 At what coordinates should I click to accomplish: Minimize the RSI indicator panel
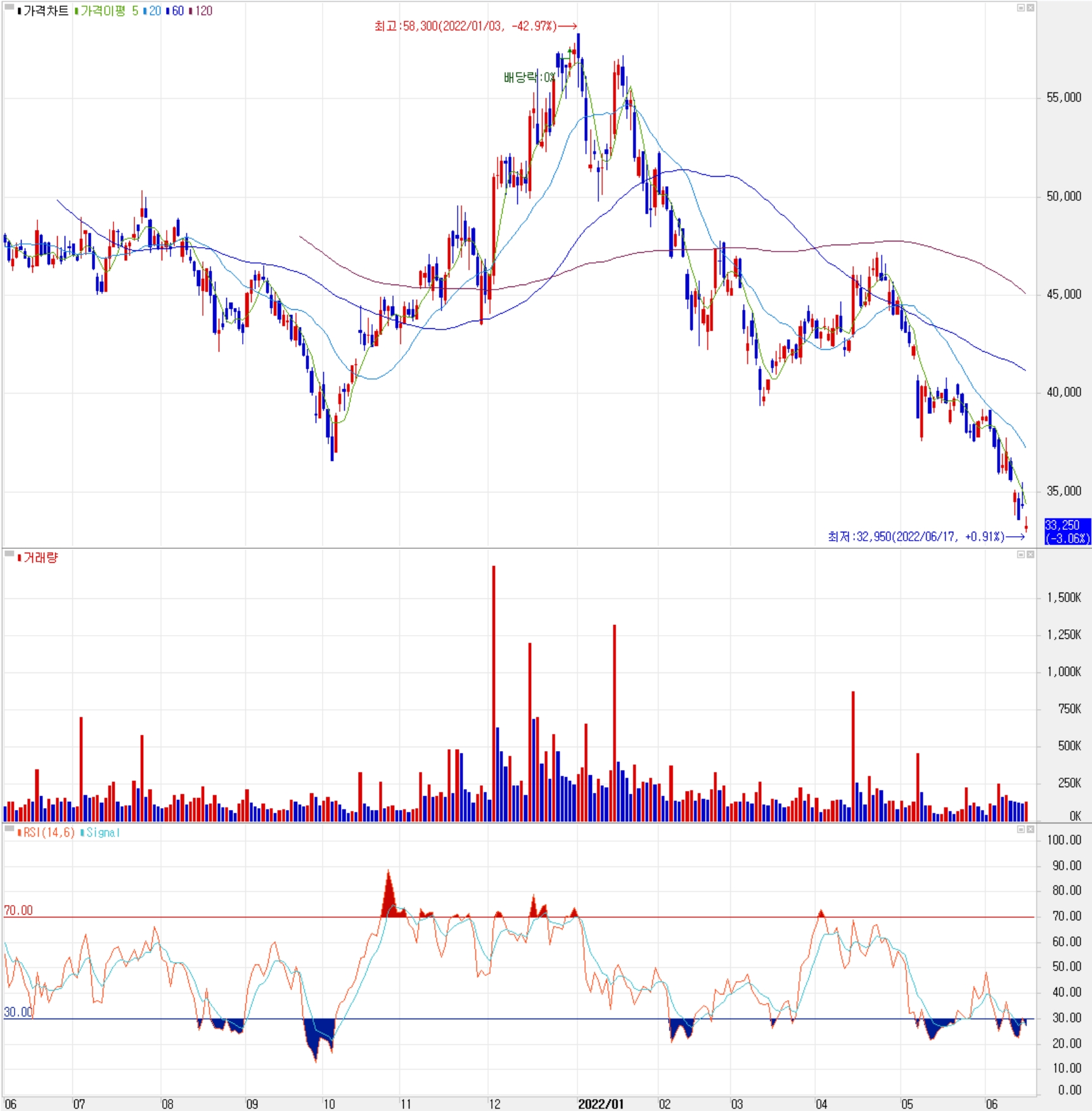[x=1021, y=829]
